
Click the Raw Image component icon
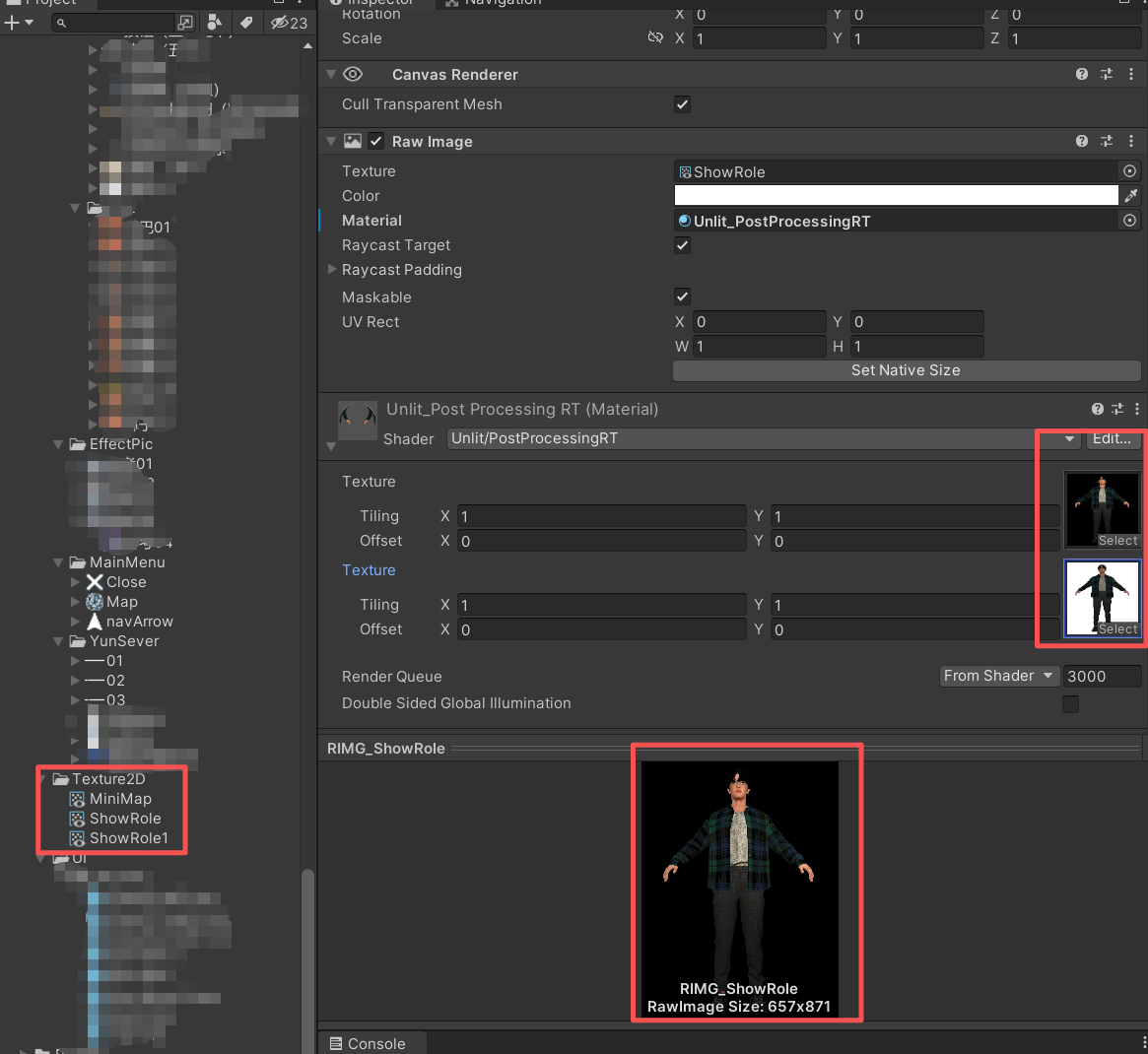pyautogui.click(x=353, y=141)
